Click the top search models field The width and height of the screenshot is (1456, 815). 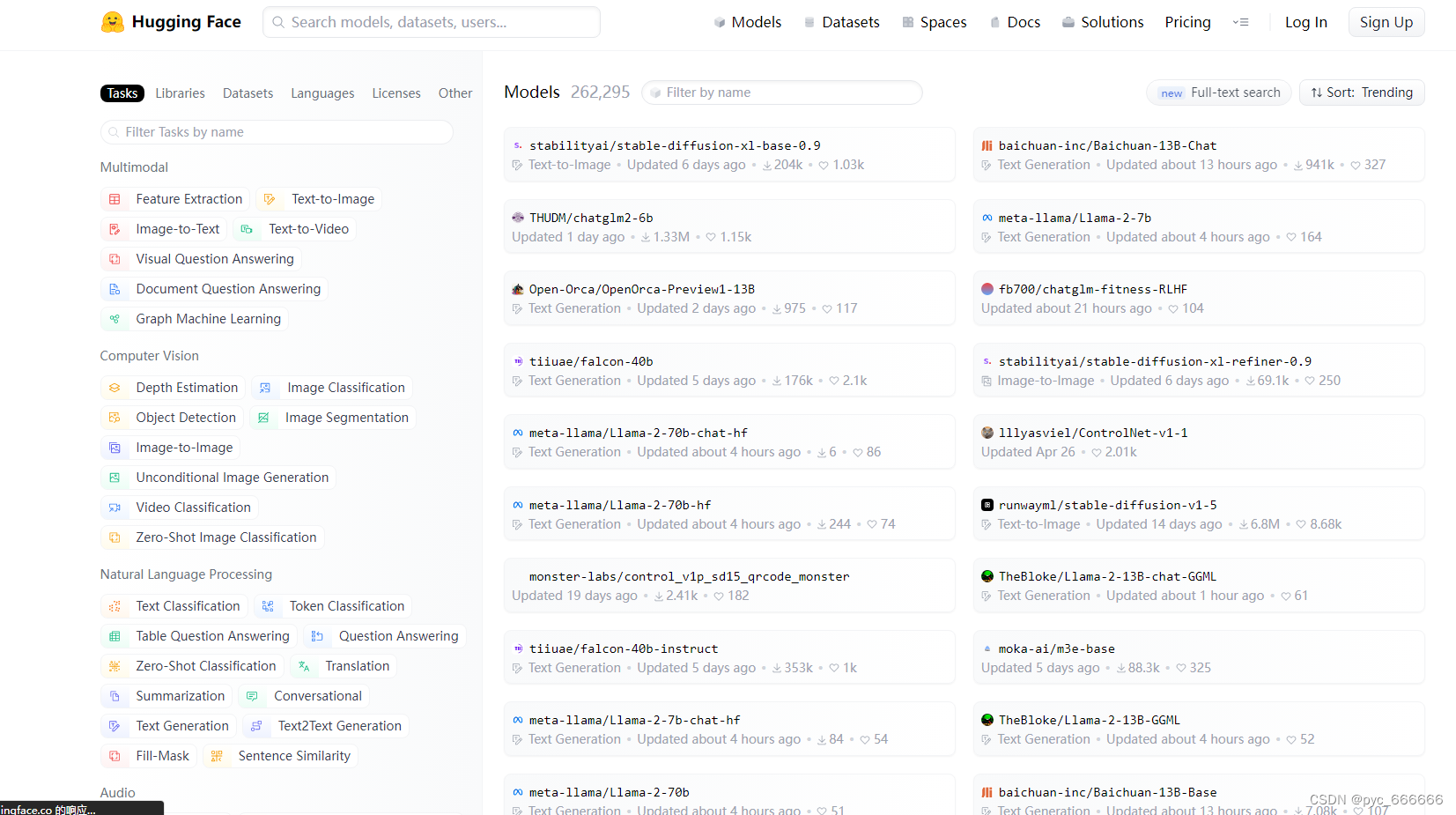coord(432,22)
